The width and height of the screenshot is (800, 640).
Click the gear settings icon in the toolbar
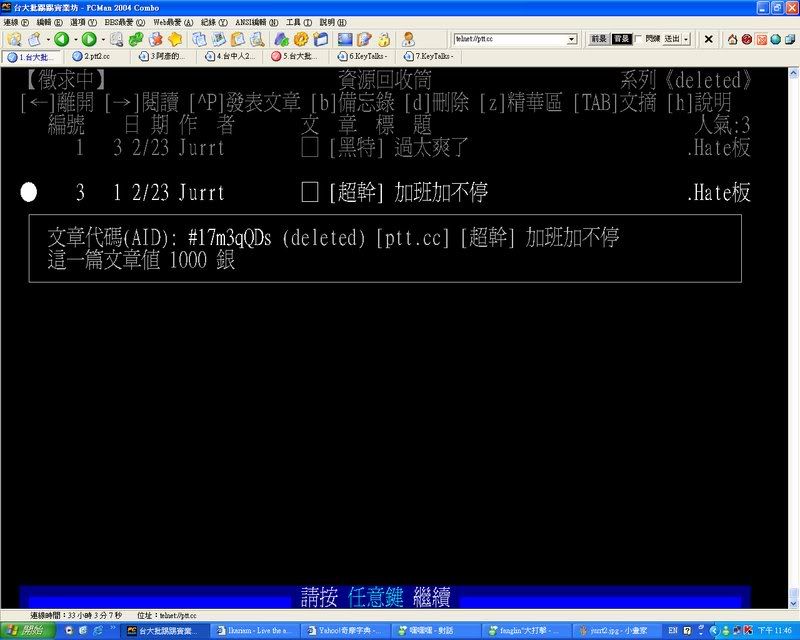coord(301,39)
